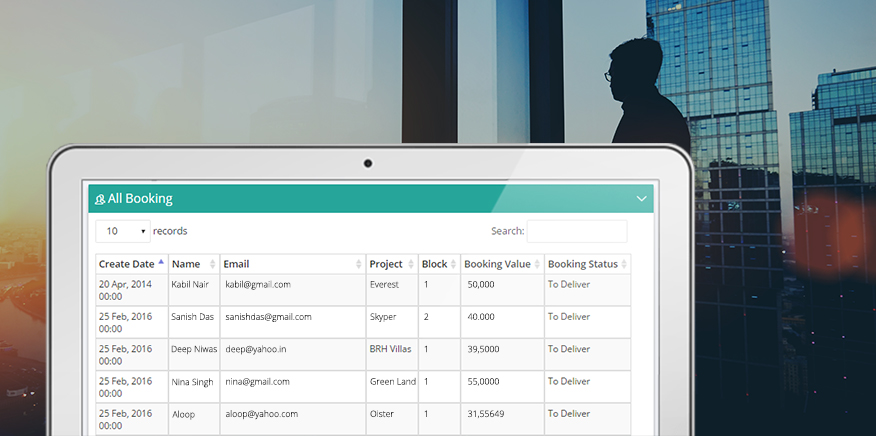Click To Deliver status in Sanish Das row
The image size is (876, 436).
pyautogui.click(x=569, y=317)
